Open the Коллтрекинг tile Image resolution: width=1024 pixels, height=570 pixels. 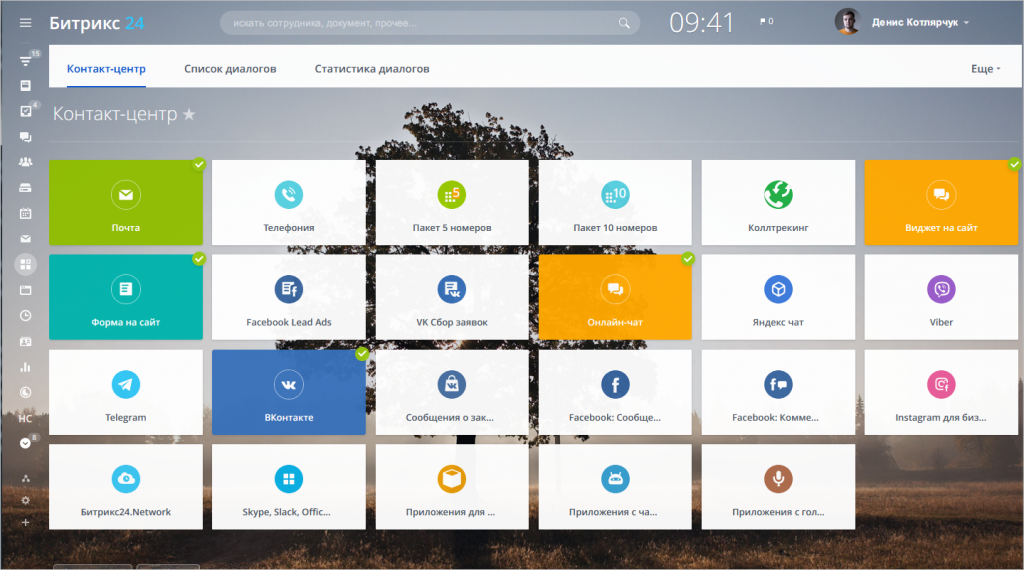tap(778, 202)
